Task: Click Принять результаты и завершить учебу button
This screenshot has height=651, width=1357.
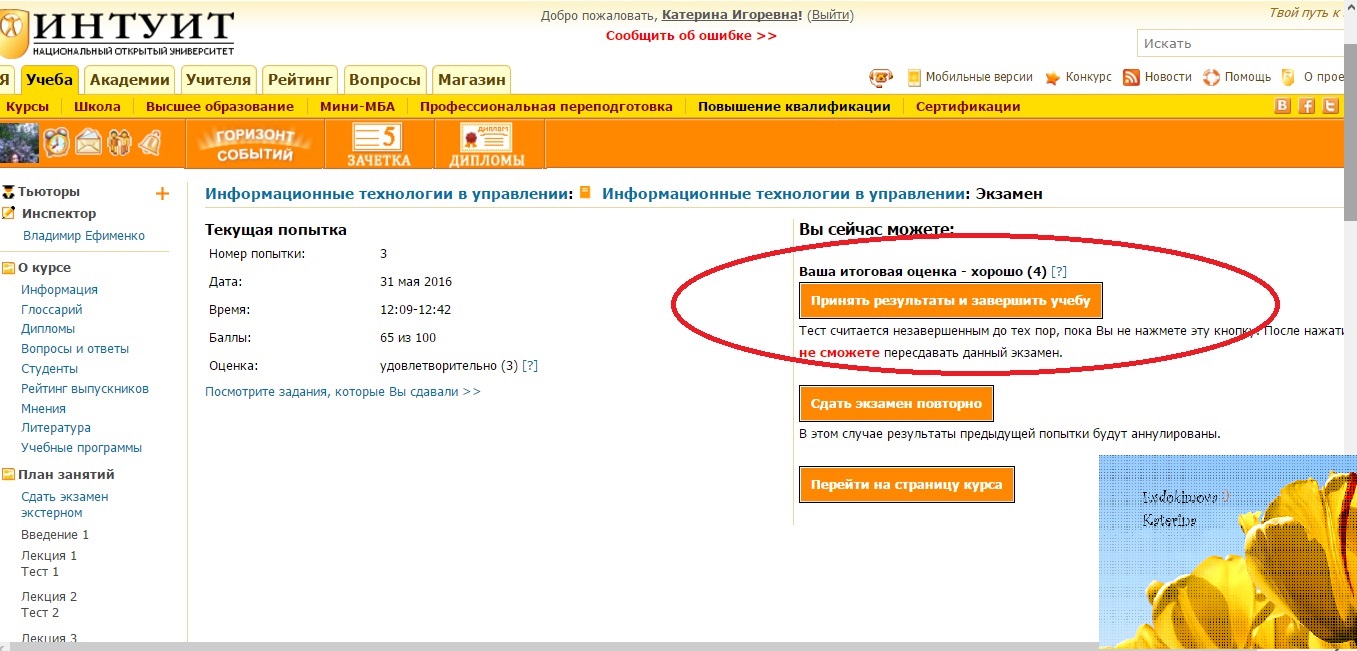Action: pyautogui.click(x=950, y=300)
